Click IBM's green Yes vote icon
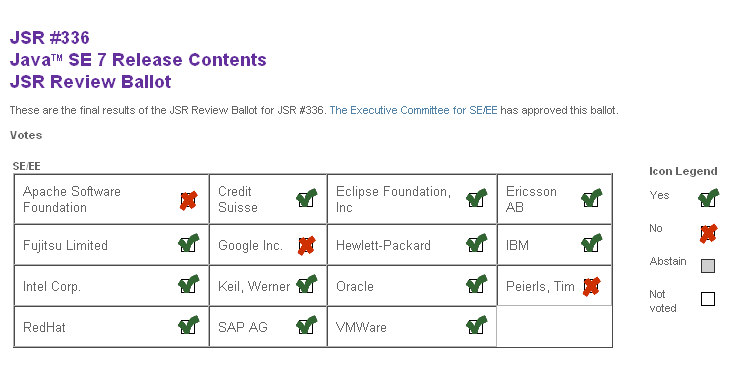Screen dimensions: 751x373 (592, 243)
